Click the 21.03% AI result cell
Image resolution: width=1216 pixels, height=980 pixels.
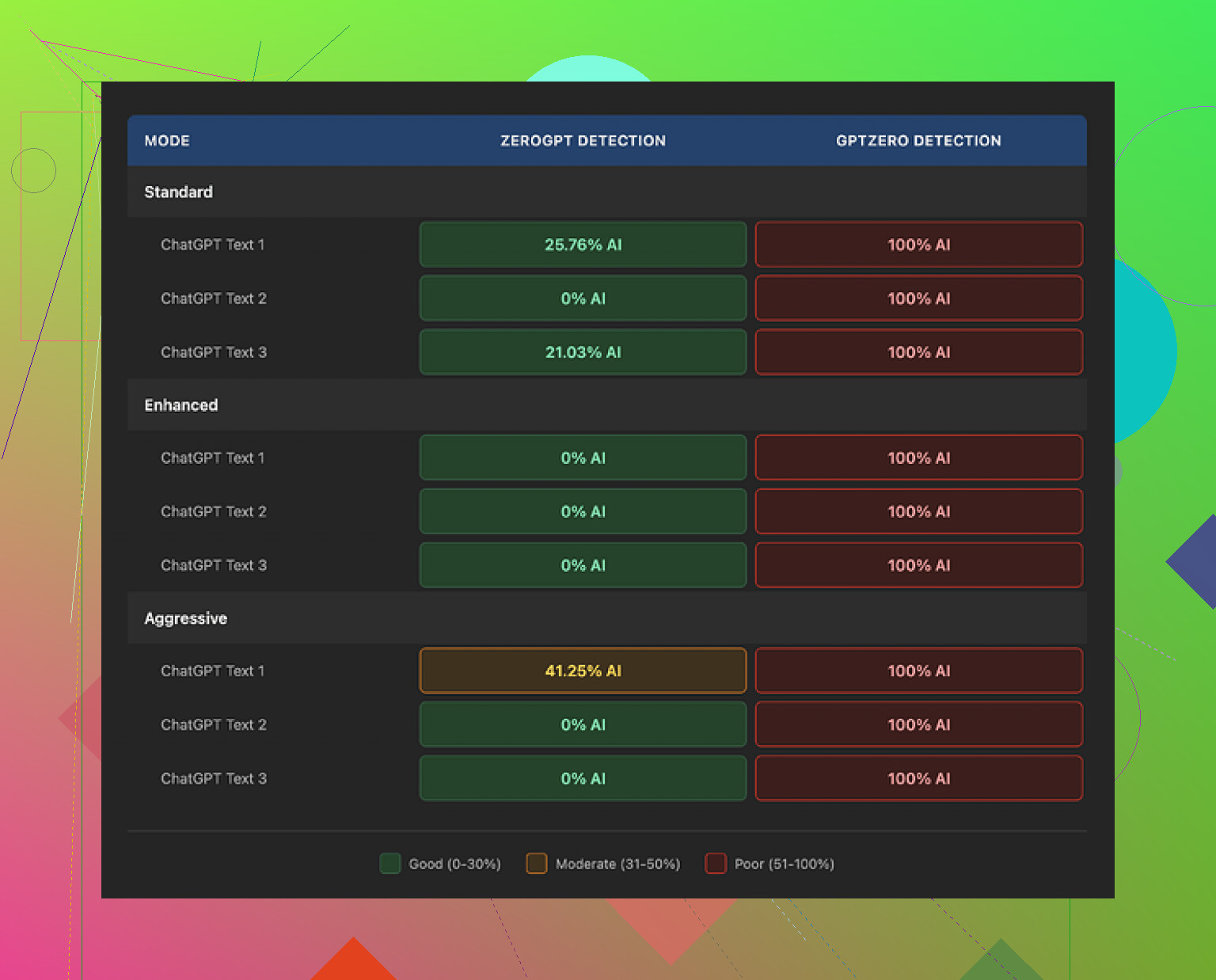click(x=583, y=352)
